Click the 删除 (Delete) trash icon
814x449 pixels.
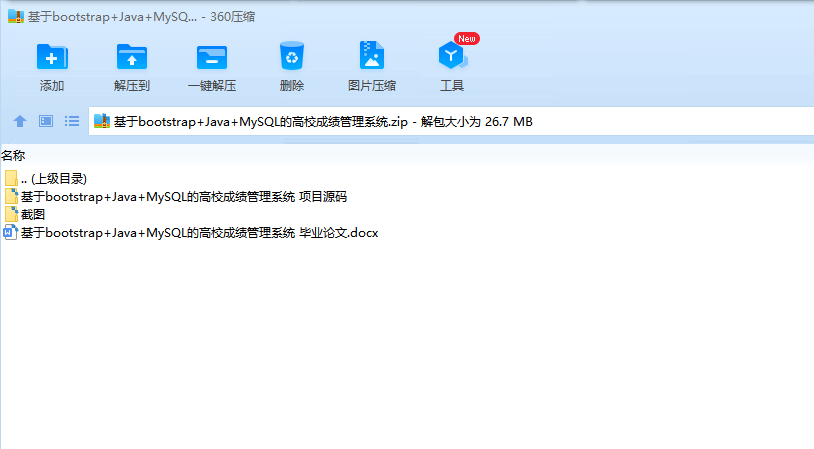pos(292,56)
